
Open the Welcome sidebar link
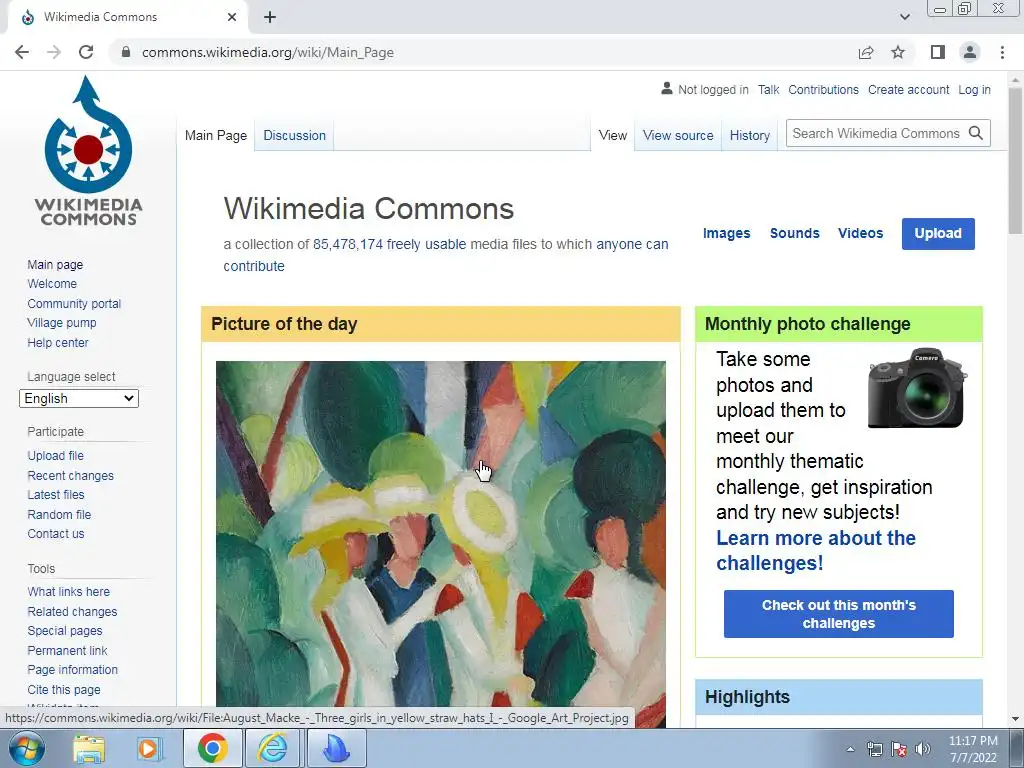coord(52,283)
